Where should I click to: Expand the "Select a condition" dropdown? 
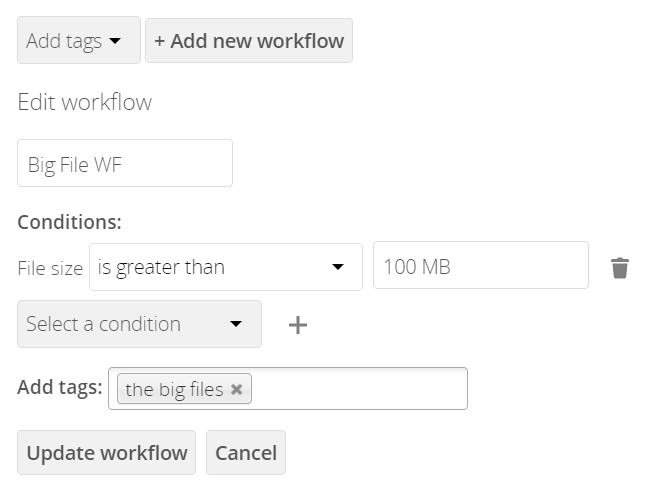(x=140, y=324)
